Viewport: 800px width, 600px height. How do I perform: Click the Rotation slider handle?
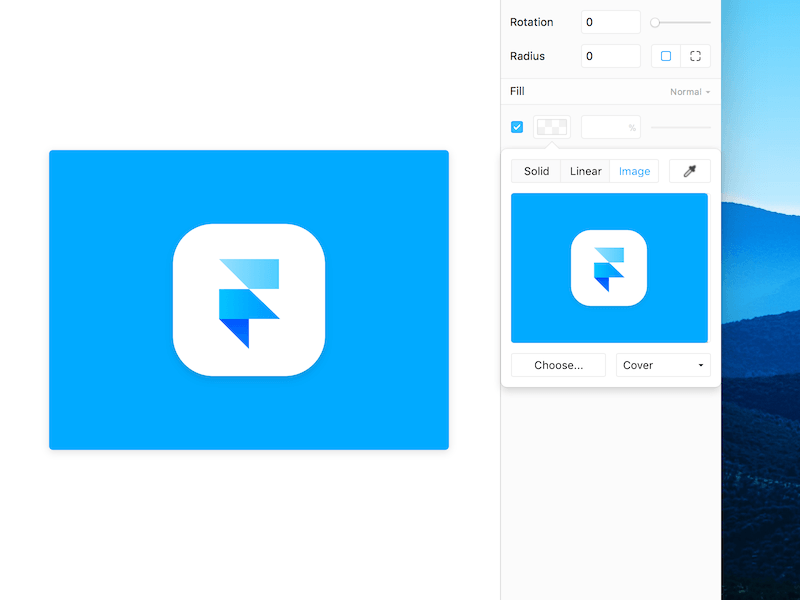click(655, 22)
